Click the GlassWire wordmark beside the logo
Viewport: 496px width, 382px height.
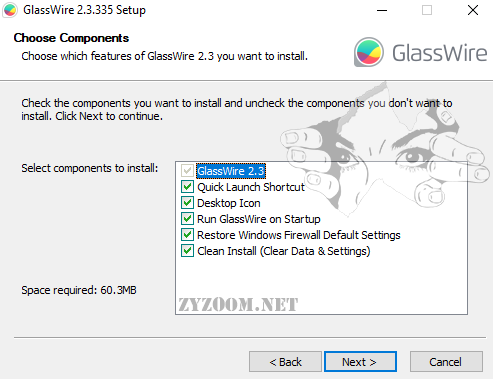point(440,53)
